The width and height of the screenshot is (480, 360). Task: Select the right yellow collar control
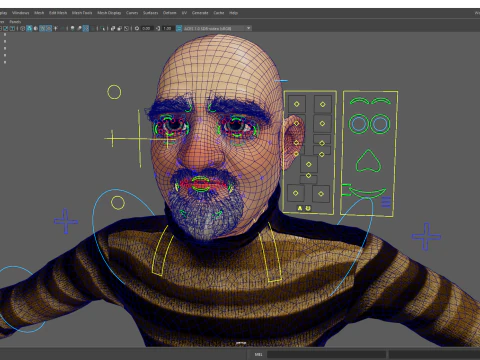[x=270, y=252]
